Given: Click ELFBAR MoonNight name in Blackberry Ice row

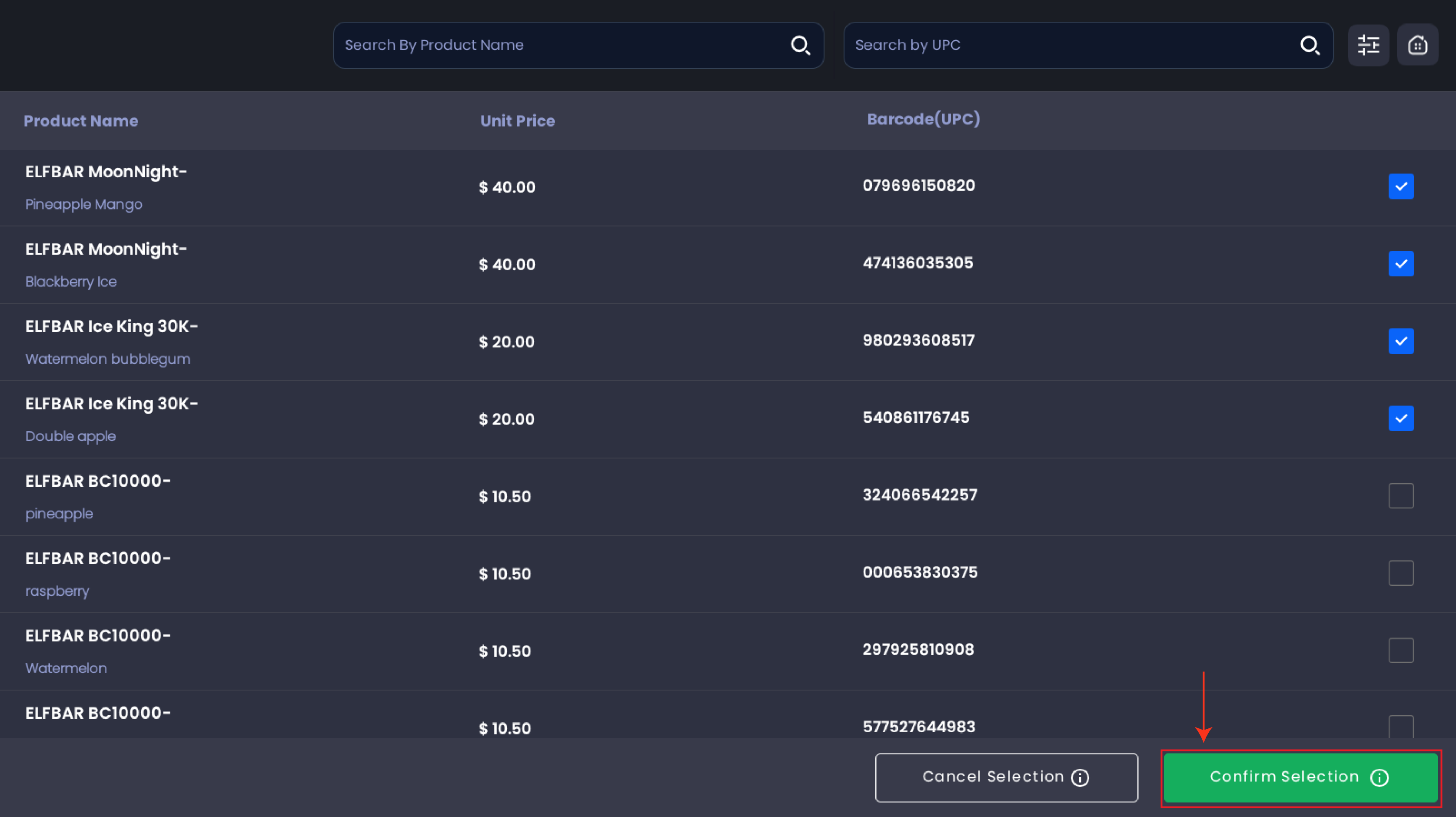Looking at the screenshot, I should point(106,249).
